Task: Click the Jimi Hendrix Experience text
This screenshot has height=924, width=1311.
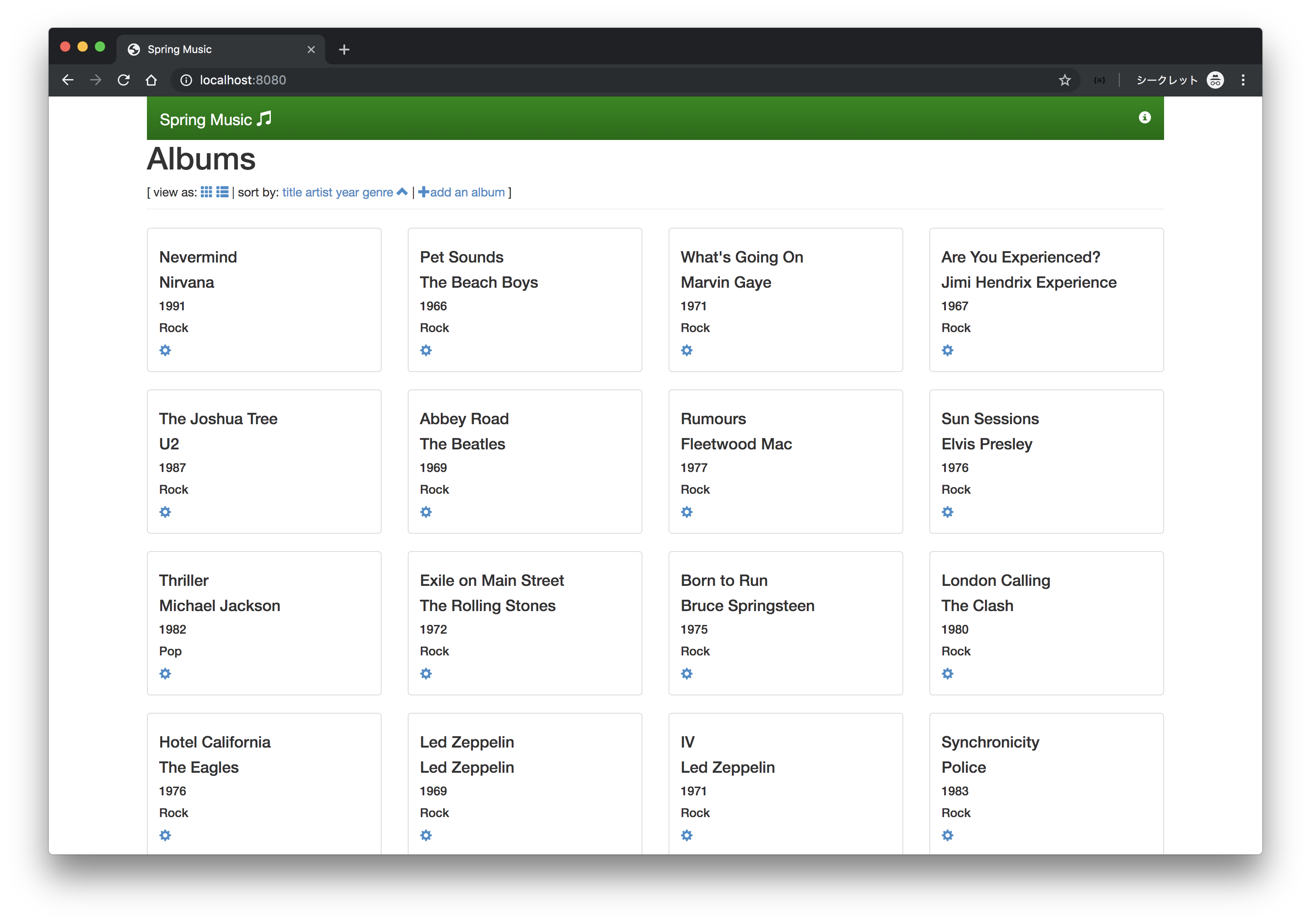Action: coord(1028,282)
